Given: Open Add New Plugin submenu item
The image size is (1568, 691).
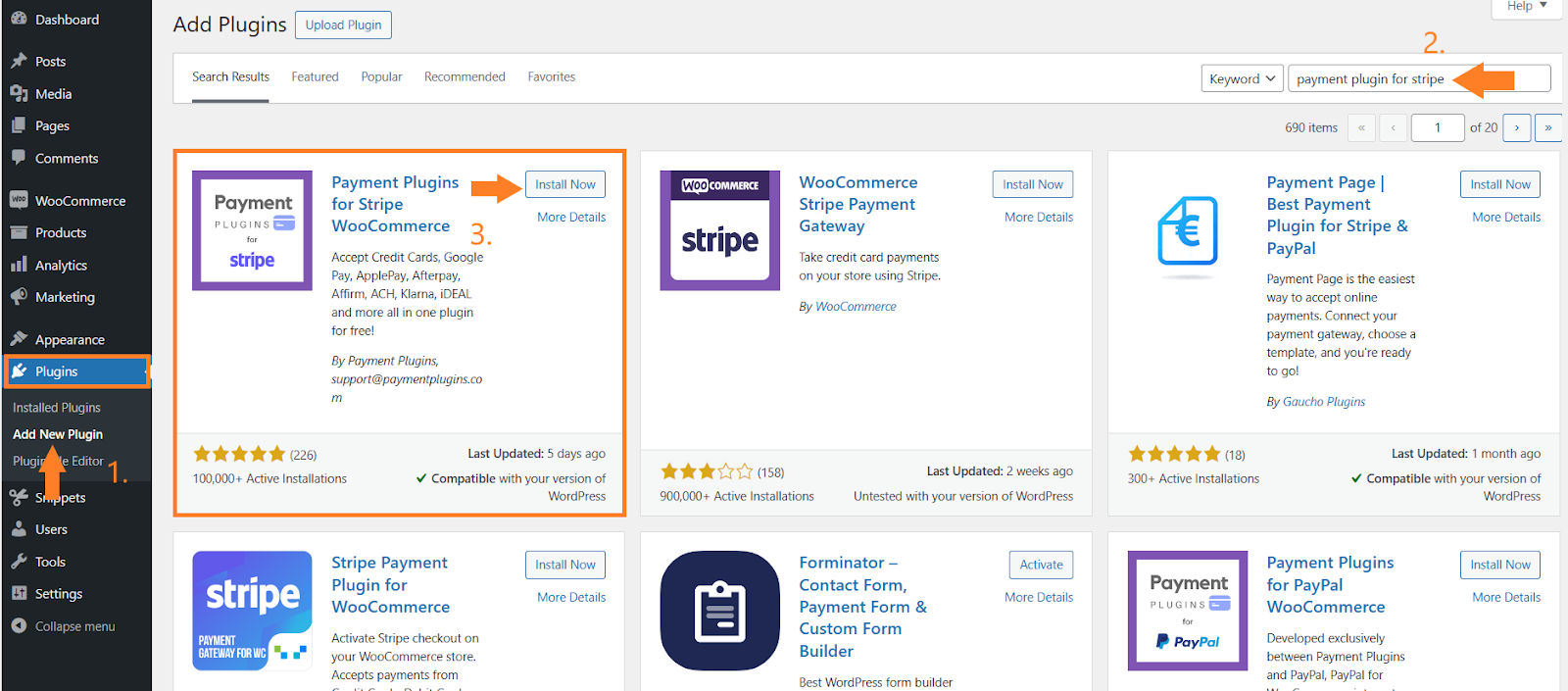Looking at the screenshot, I should (x=58, y=434).
